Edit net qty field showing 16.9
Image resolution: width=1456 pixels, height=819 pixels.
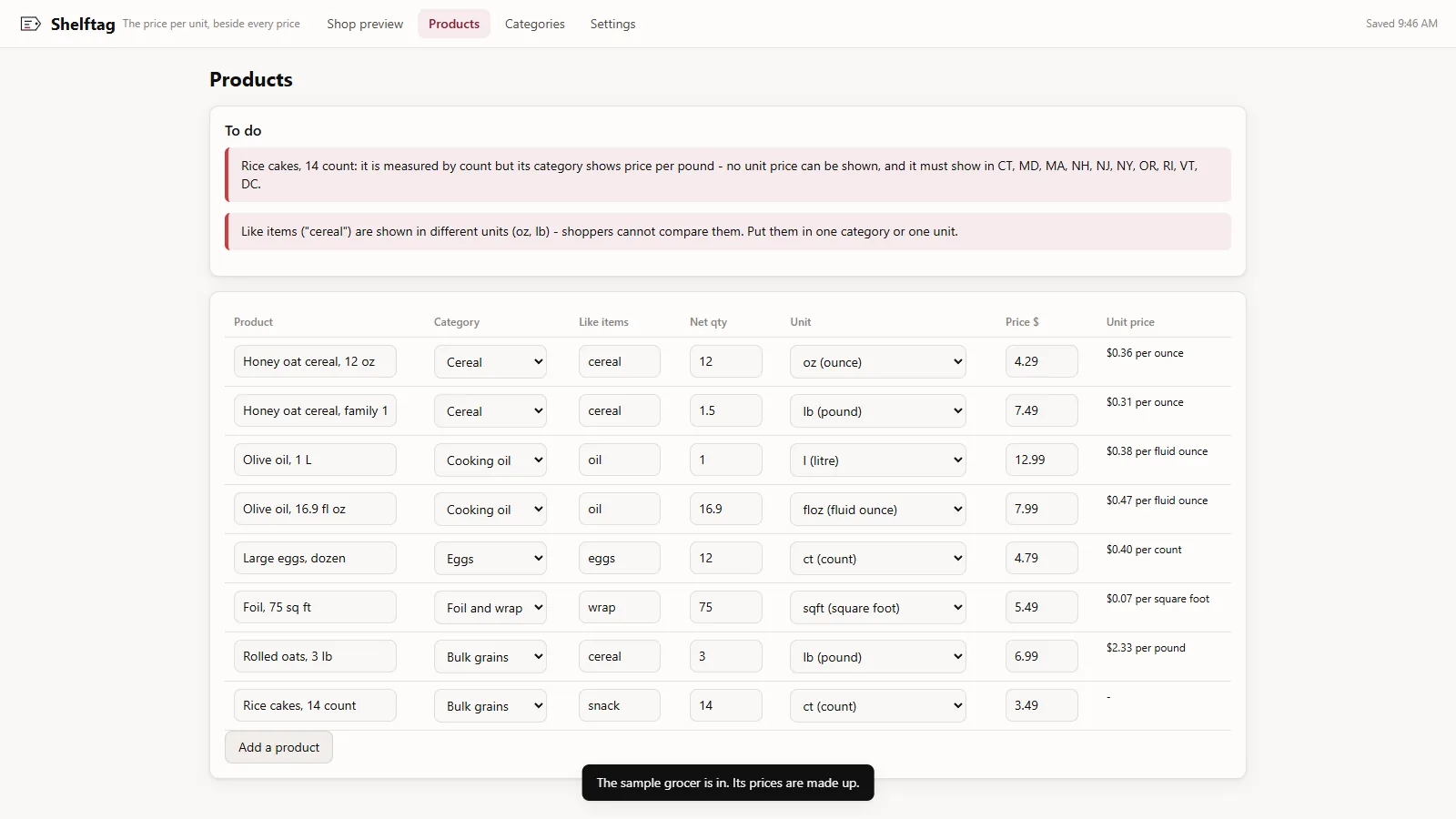pos(726,509)
